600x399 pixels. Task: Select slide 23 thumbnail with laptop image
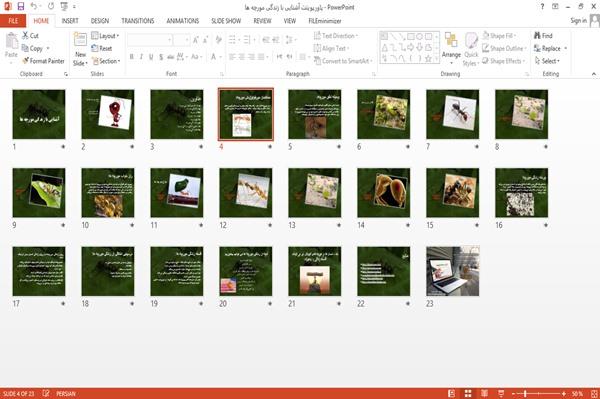(x=452, y=271)
